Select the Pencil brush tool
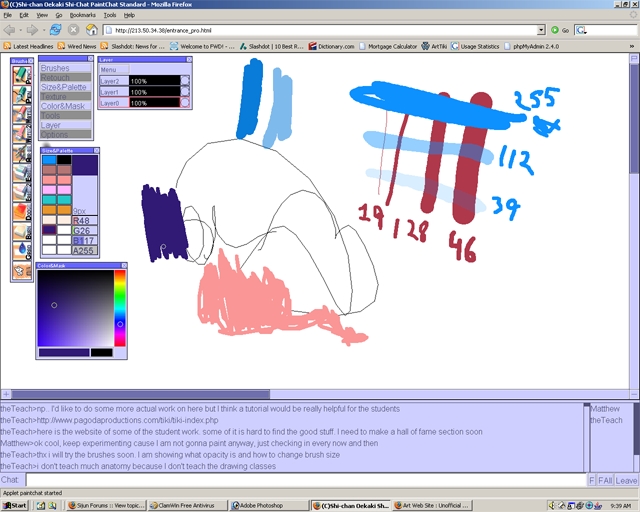Image resolution: width=640 pixels, height=512 pixels. [x=22, y=75]
